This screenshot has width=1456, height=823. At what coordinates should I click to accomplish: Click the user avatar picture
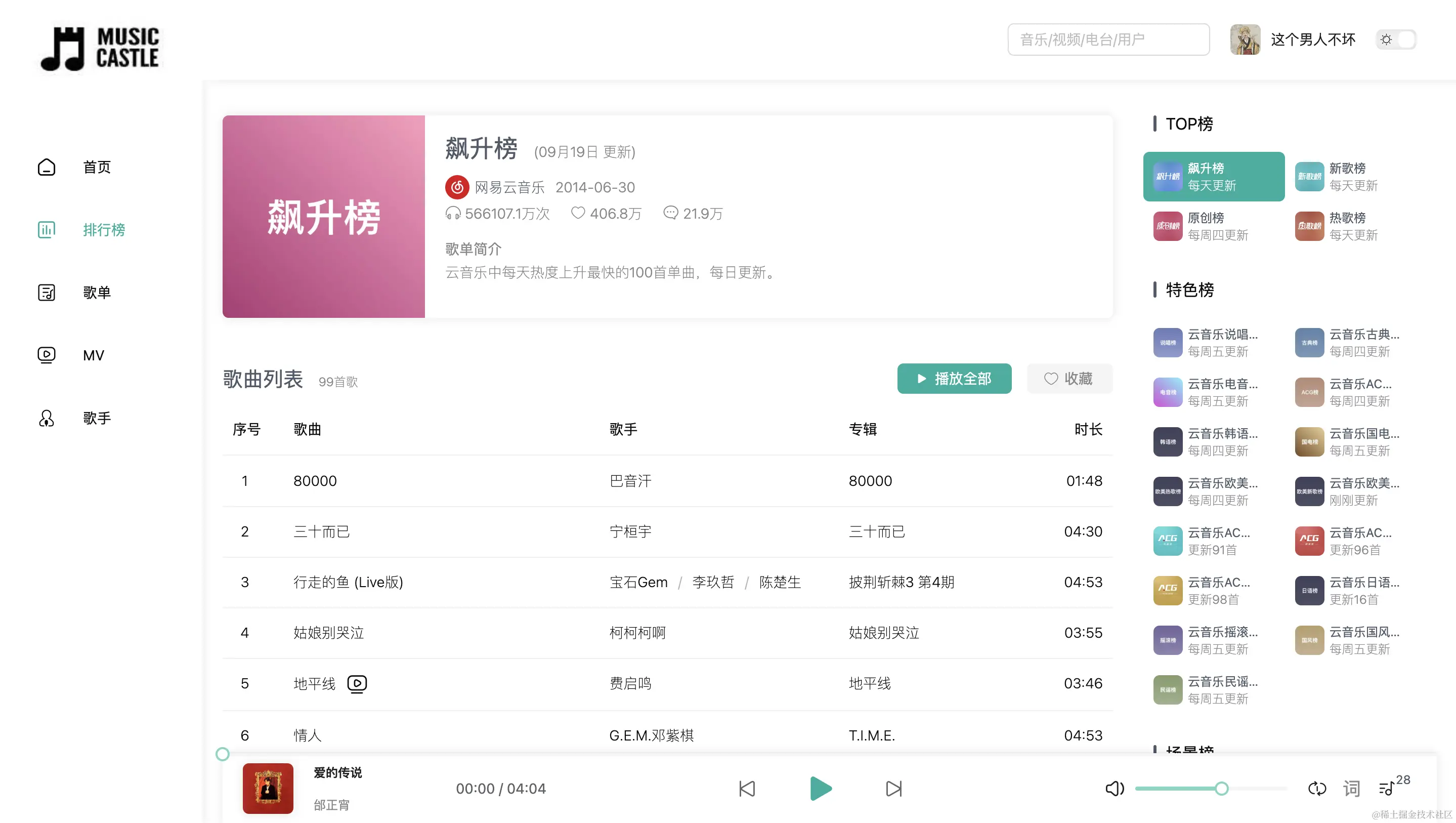tap(1245, 39)
